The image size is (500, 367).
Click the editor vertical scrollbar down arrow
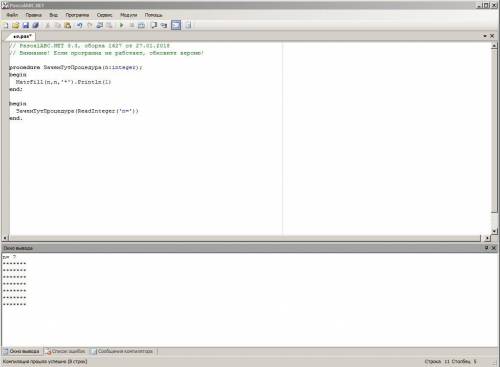(494, 231)
